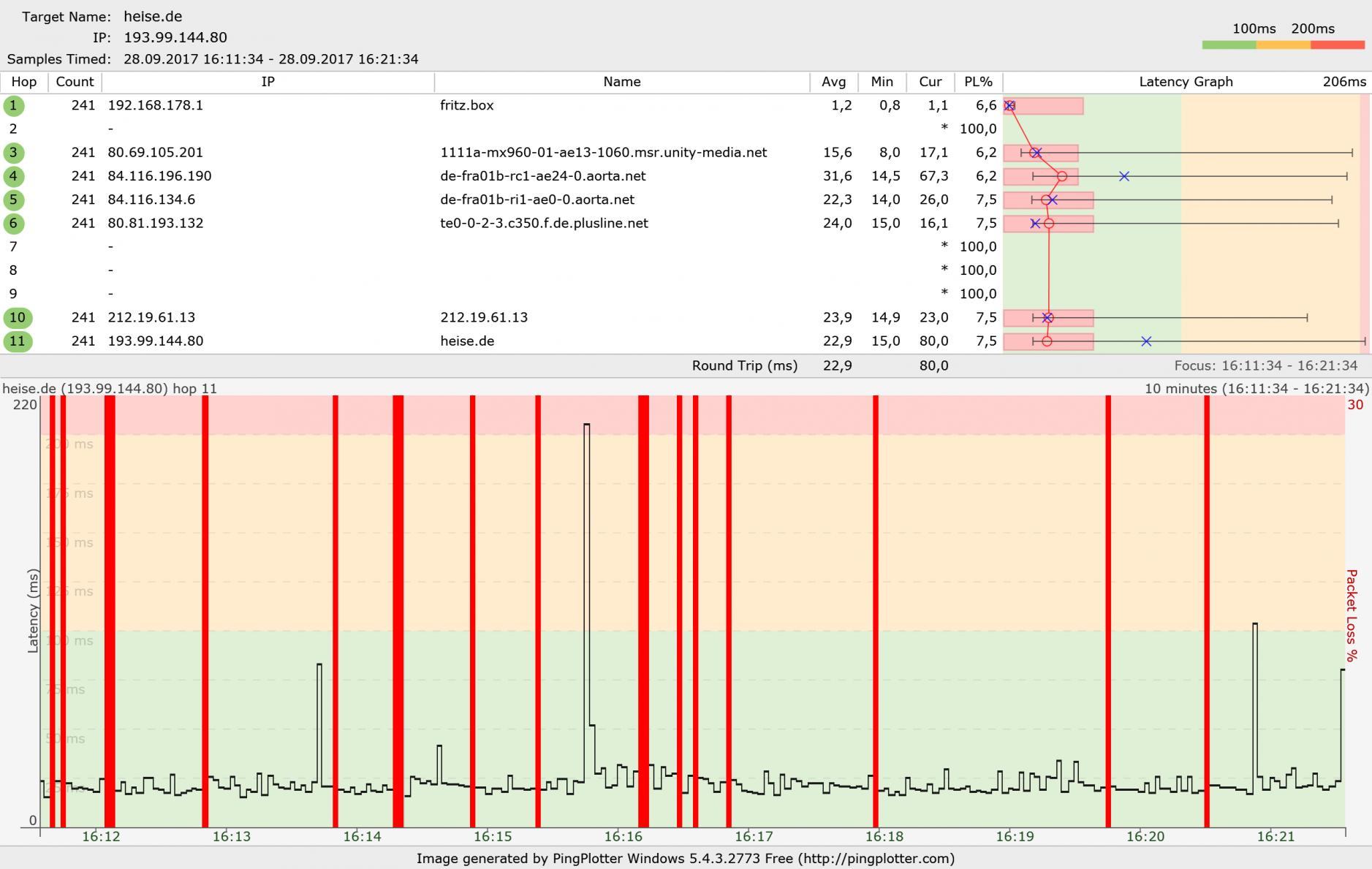Click hop 1 packet loss 6,6
Image resolution: width=1372 pixels, height=869 pixels.
[986, 105]
